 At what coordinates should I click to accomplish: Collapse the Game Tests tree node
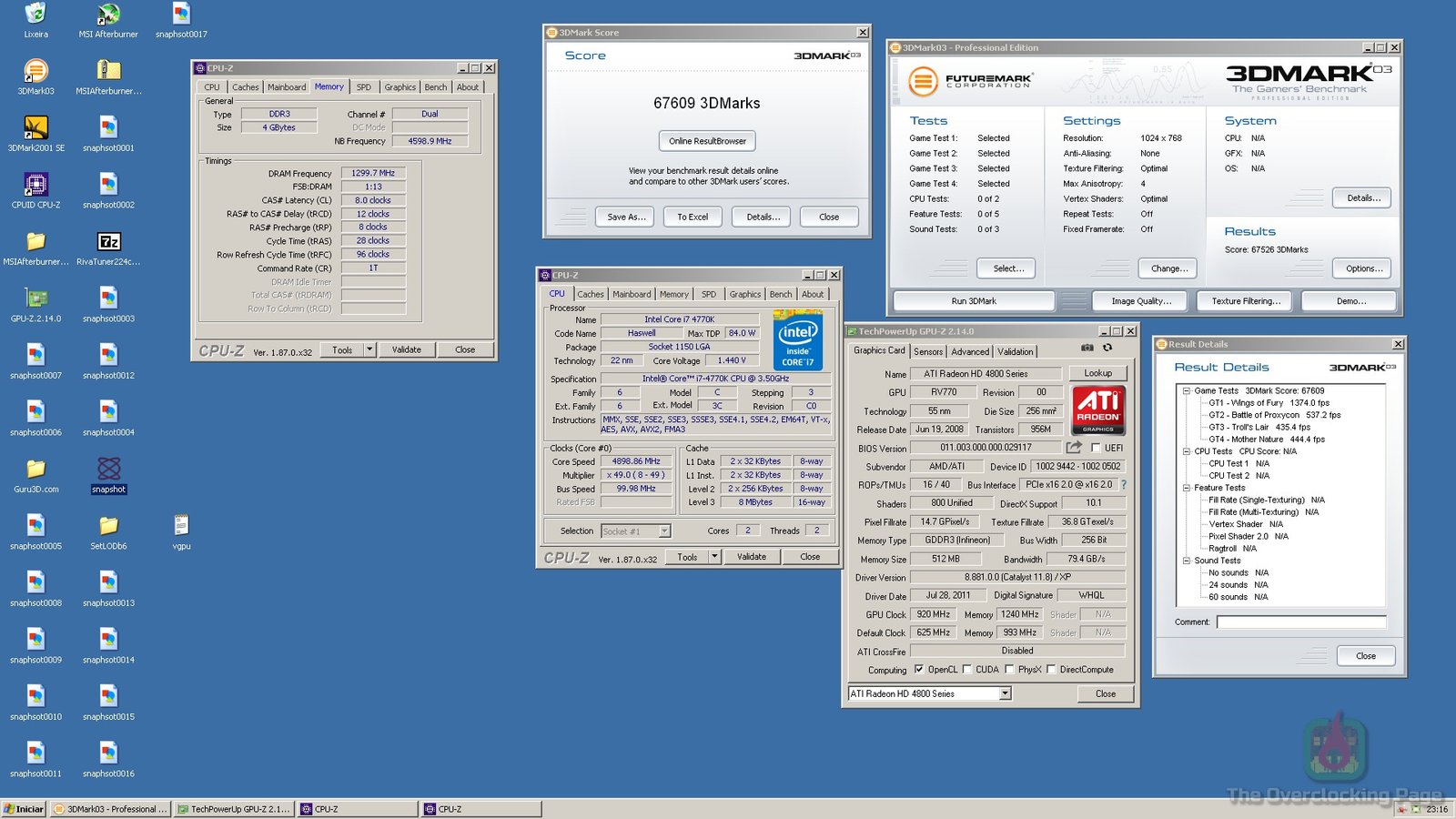coord(1187,390)
